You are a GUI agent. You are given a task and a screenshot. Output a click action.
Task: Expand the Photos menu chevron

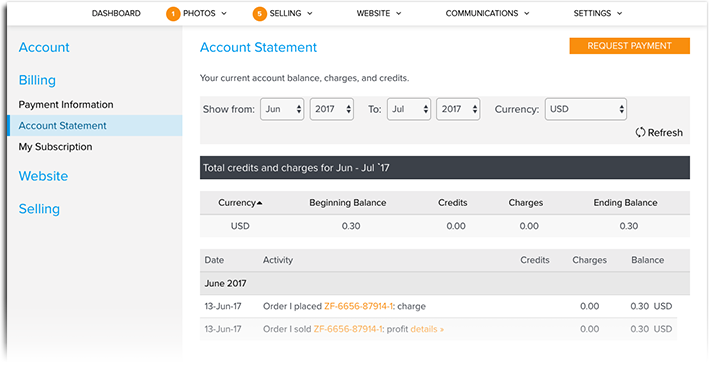(x=224, y=14)
